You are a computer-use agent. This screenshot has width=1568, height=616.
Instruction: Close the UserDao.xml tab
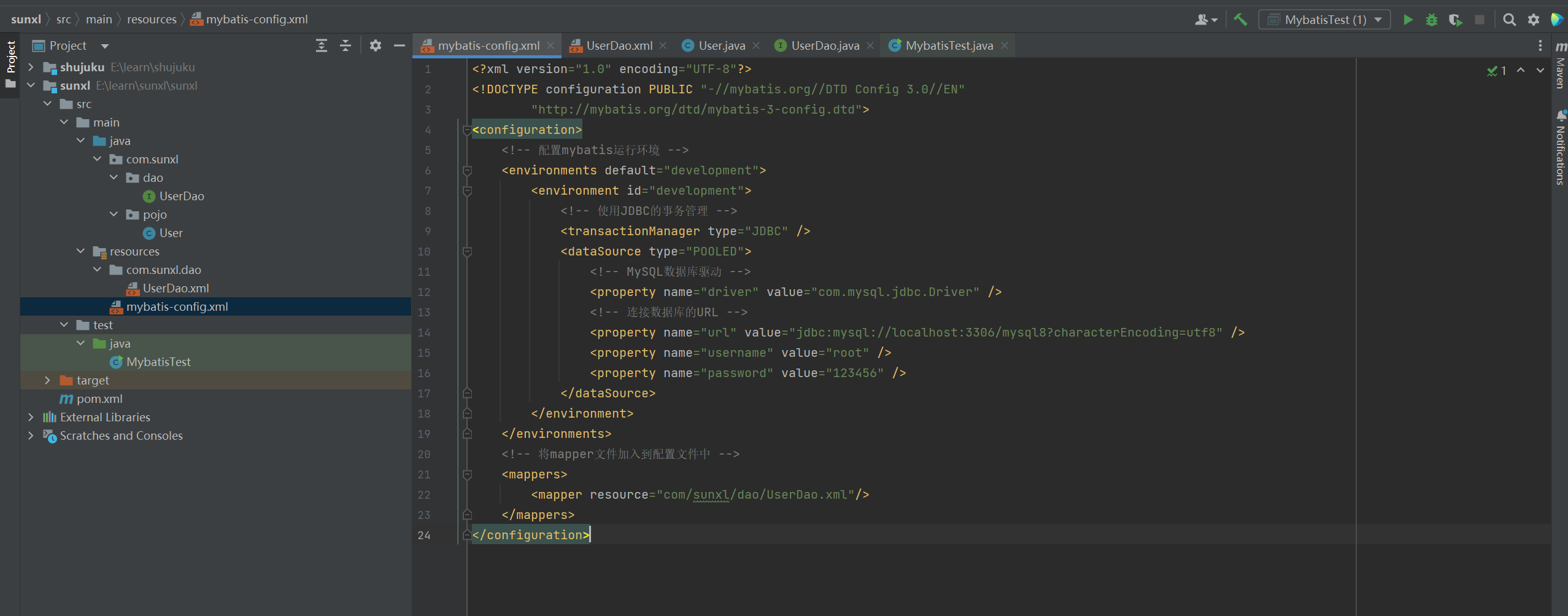point(663,45)
